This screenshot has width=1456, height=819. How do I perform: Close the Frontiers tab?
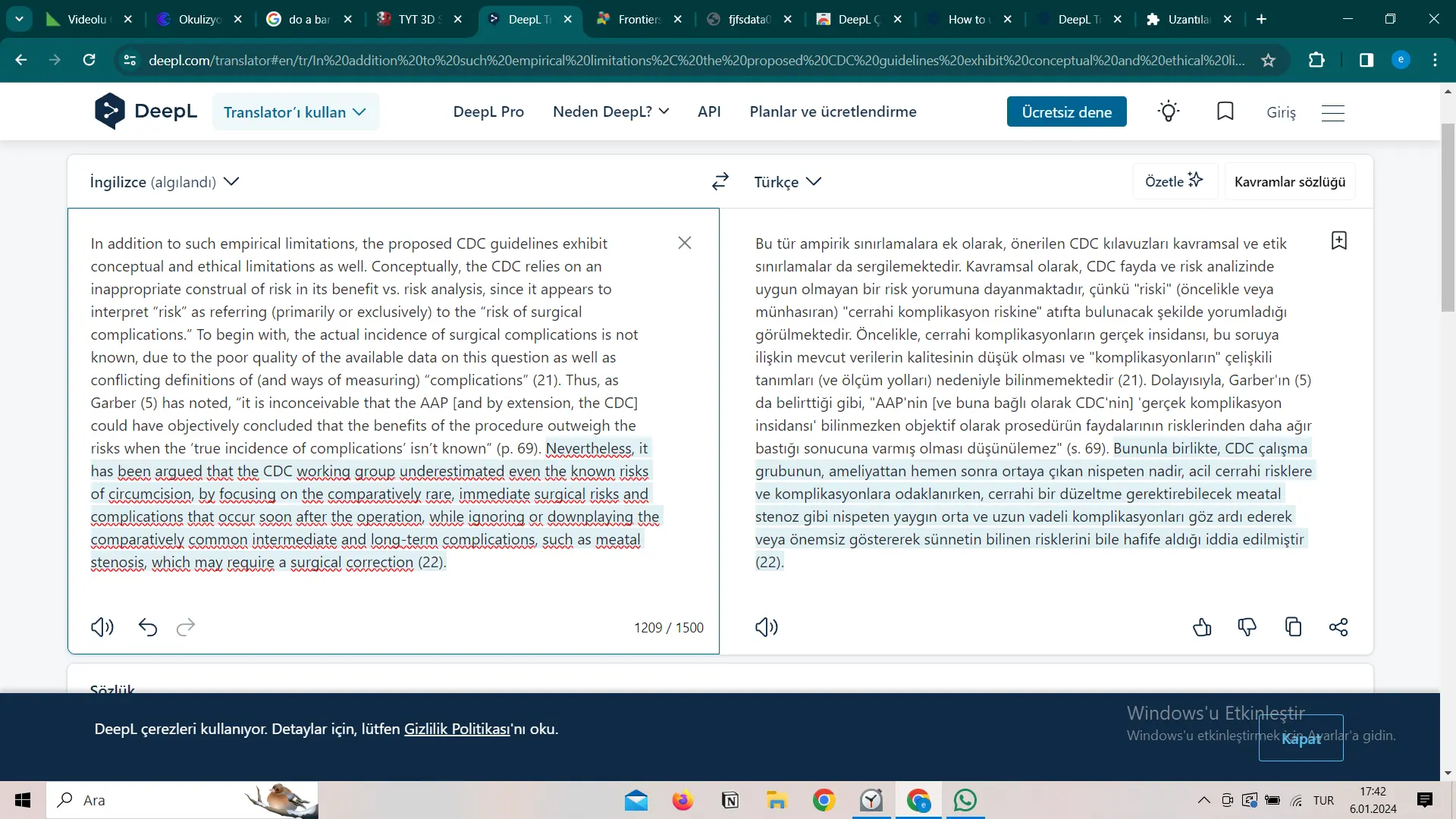tap(678, 19)
